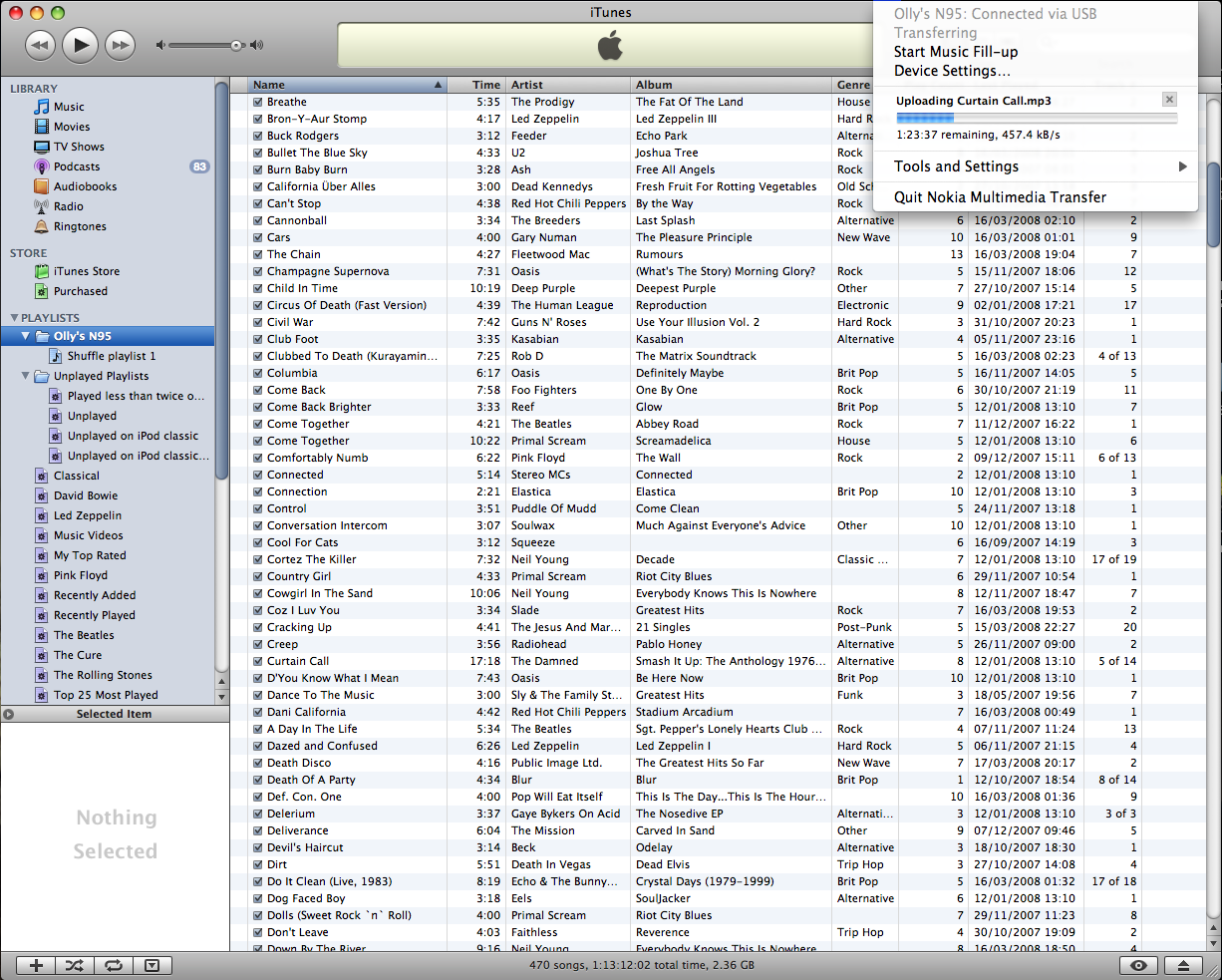Open Top 25 Most Played icon

(x=41, y=695)
